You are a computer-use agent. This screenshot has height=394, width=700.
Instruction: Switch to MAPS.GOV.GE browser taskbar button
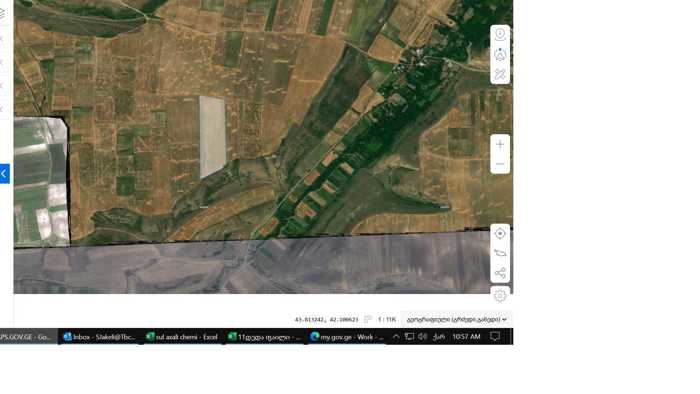tap(29, 337)
